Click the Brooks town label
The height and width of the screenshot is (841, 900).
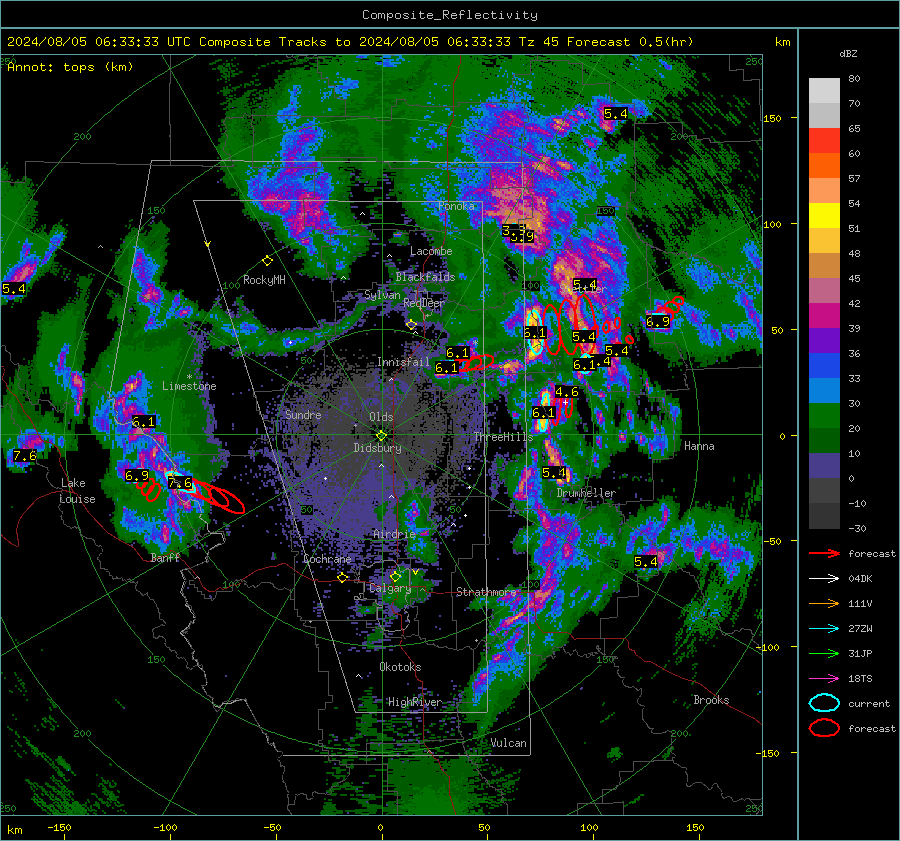711,700
